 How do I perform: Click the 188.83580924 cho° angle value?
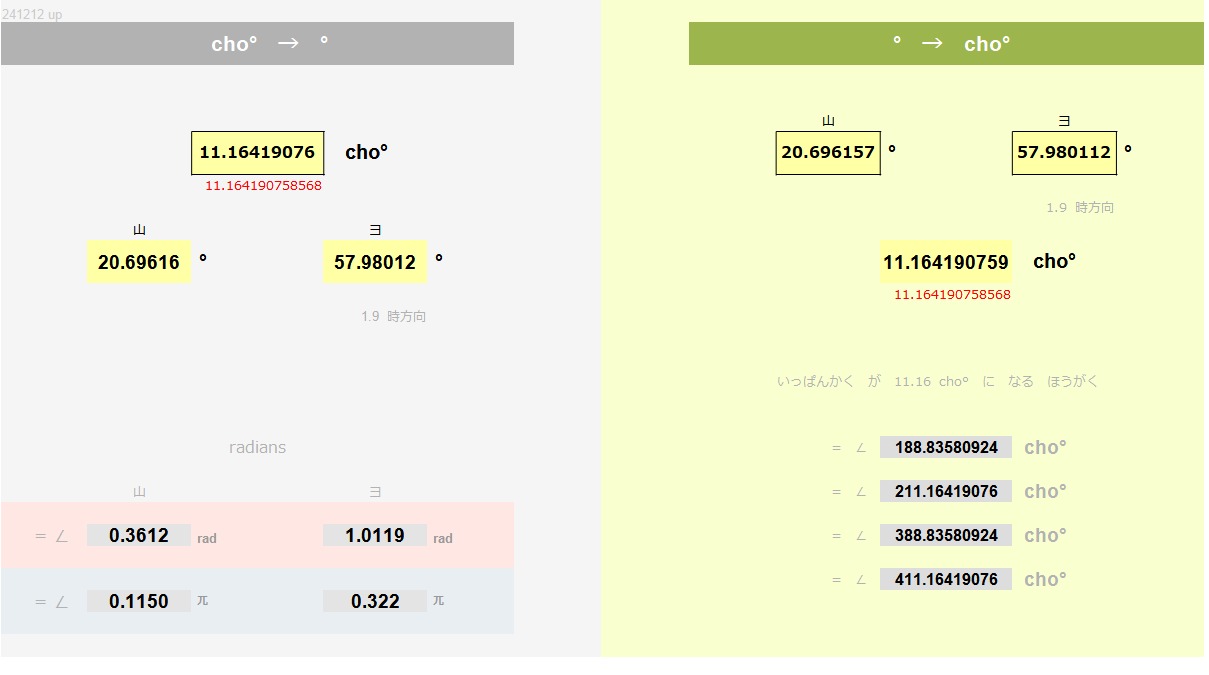click(946, 447)
